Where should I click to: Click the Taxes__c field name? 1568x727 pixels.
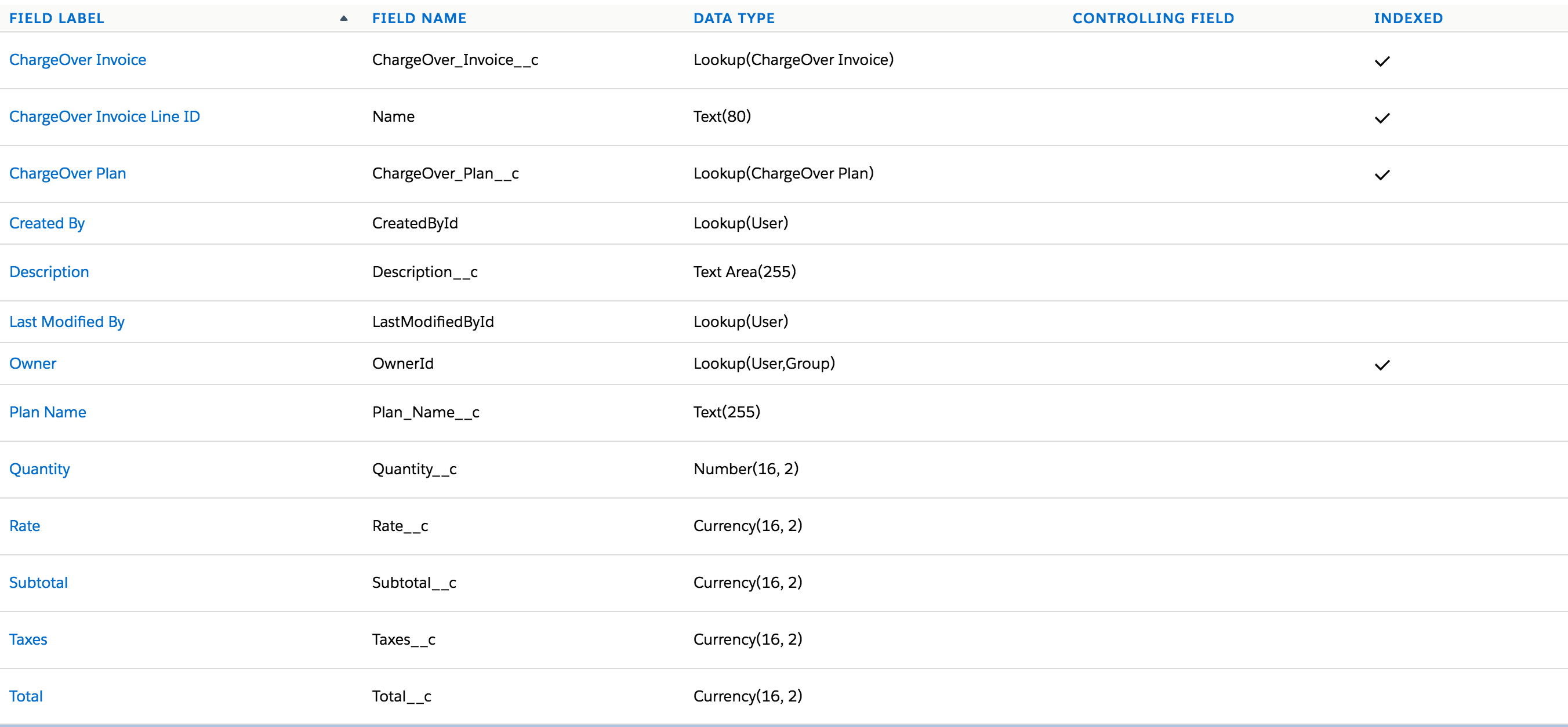coord(404,639)
